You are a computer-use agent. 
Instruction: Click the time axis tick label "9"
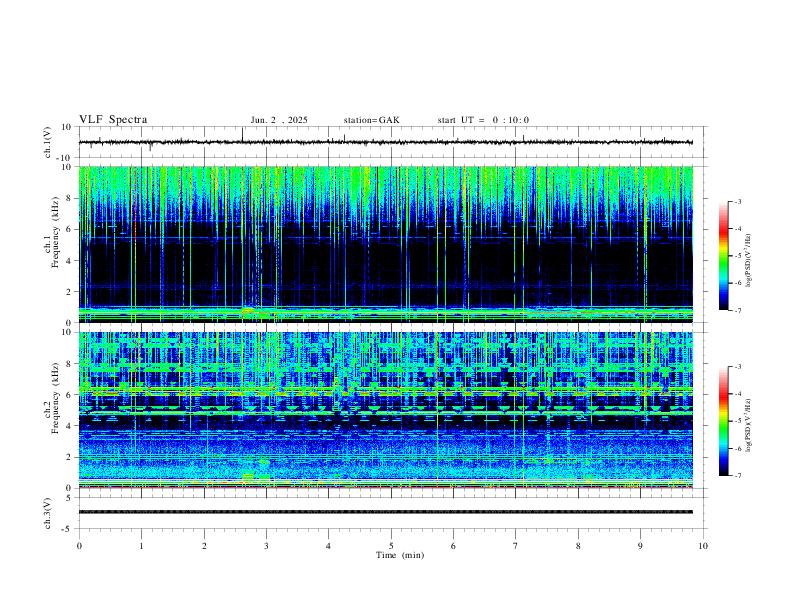pyautogui.click(x=640, y=546)
